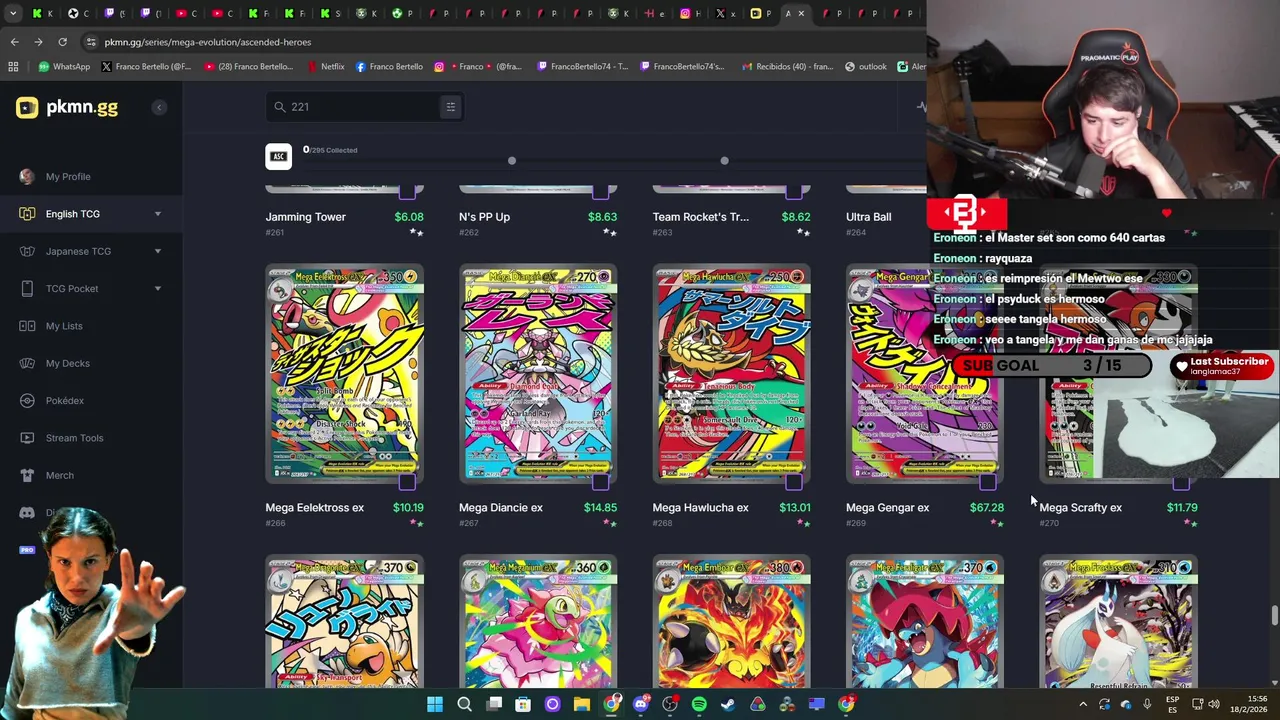The width and height of the screenshot is (1280, 720).
Task: Open My Lists via its icon
Action: click(x=27, y=326)
